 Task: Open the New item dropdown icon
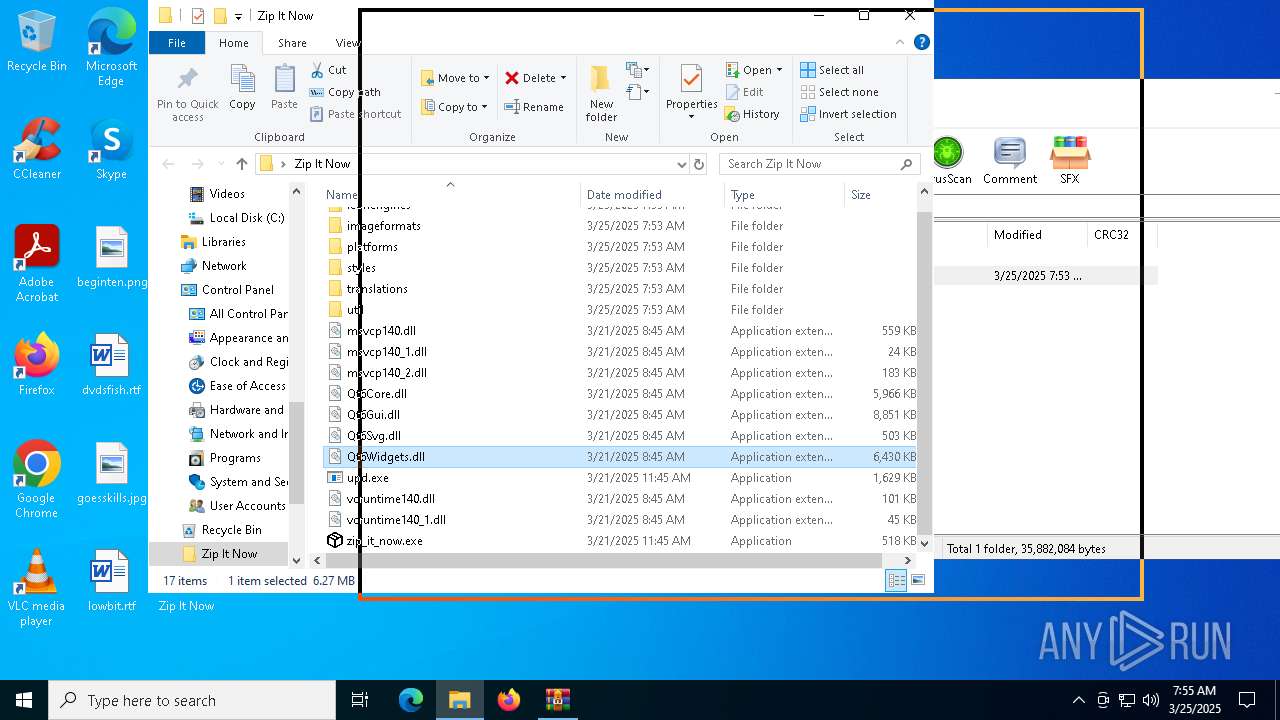638,70
